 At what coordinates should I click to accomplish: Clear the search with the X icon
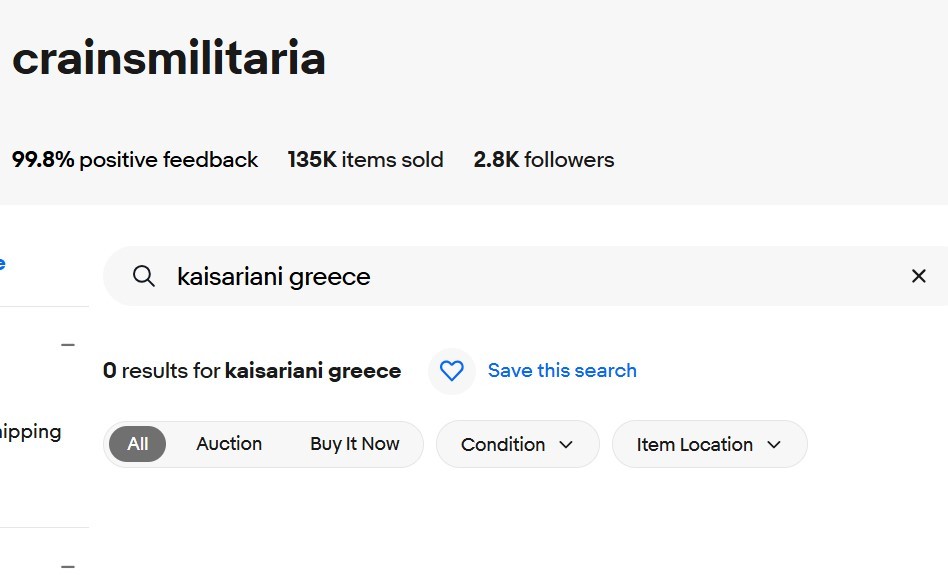point(918,276)
